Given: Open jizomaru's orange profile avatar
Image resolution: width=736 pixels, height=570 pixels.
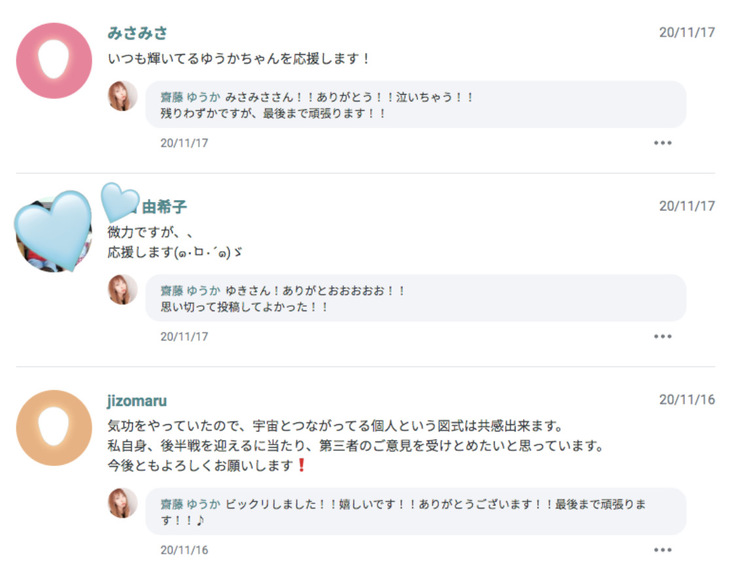Looking at the screenshot, I should pyautogui.click(x=54, y=428).
